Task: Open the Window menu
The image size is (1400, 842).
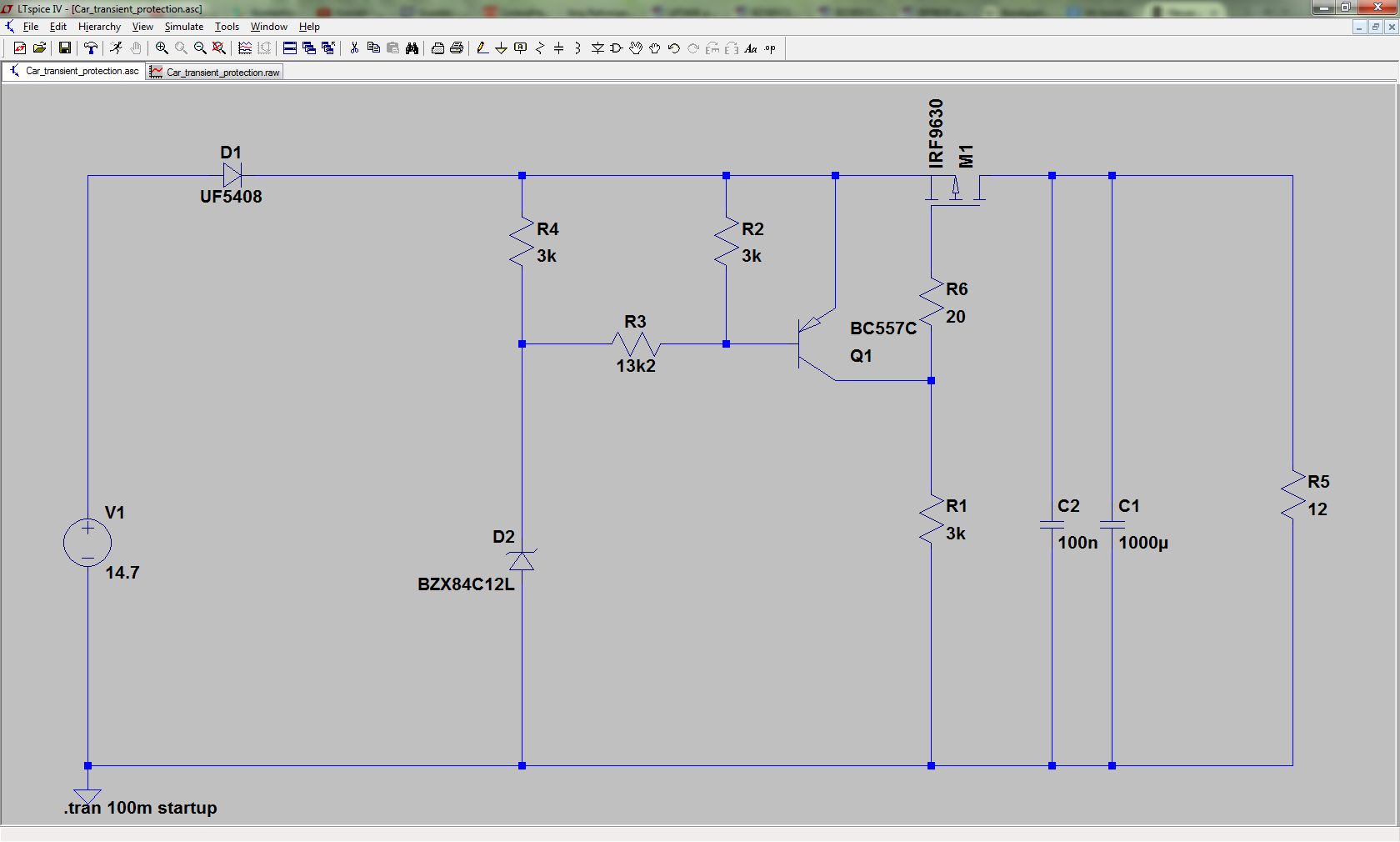Action: (269, 27)
